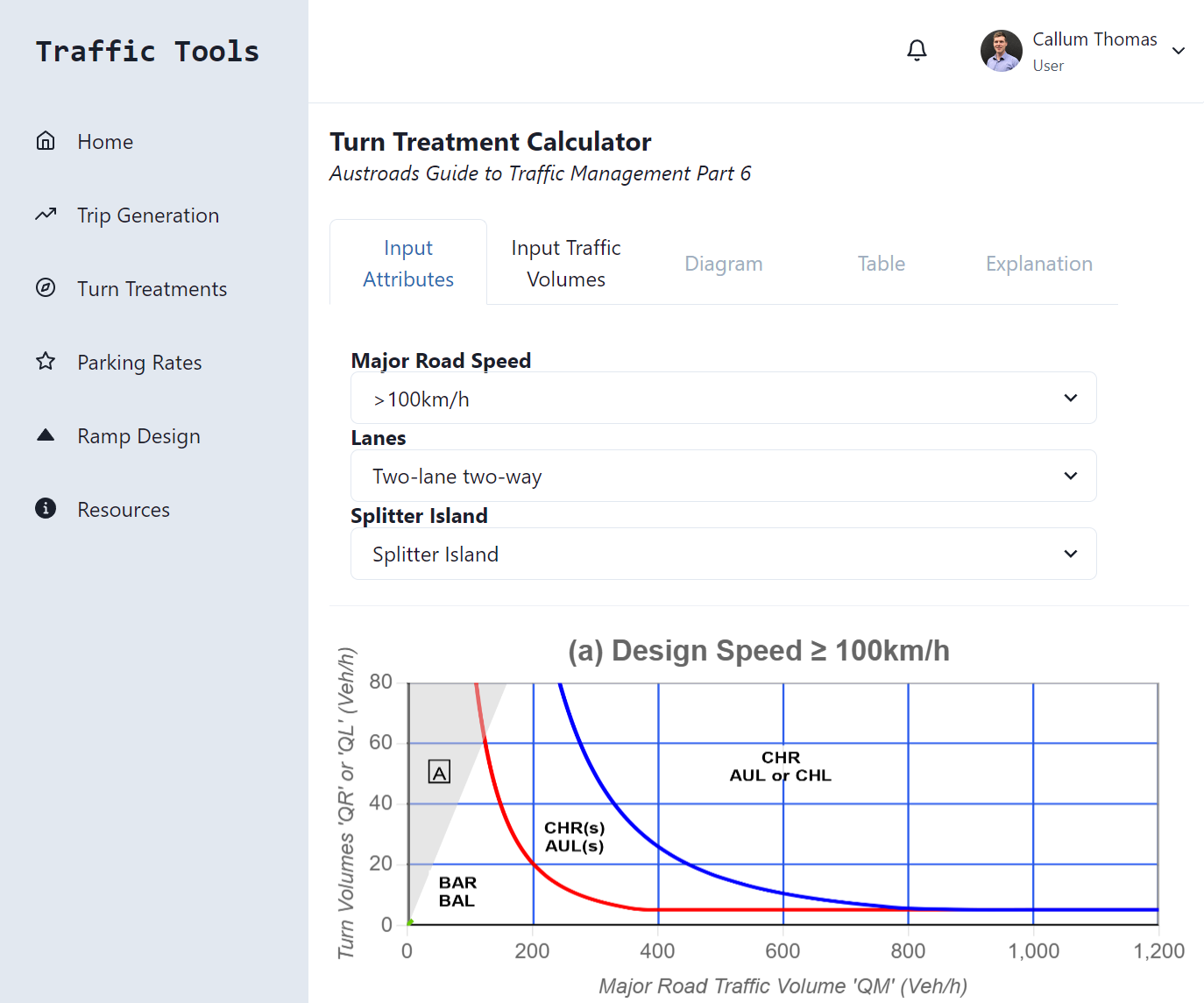Click the CHR(s) AUL(s) chart region label
The image size is (1204, 1003).
click(x=575, y=837)
